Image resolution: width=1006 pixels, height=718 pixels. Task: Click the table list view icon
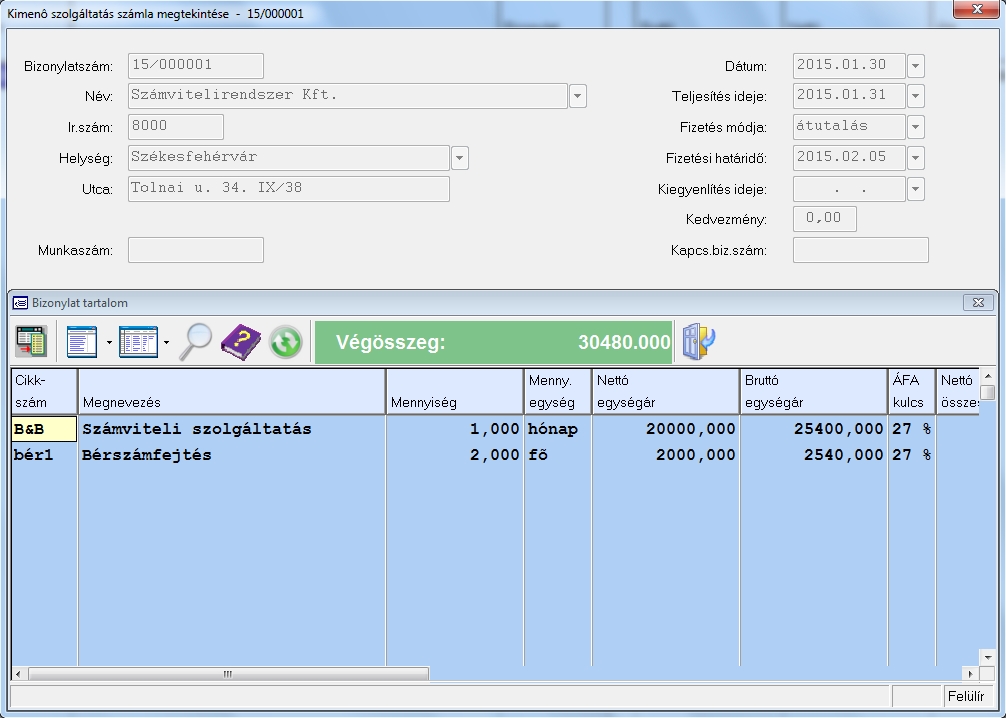pyautogui.click(x=138, y=342)
